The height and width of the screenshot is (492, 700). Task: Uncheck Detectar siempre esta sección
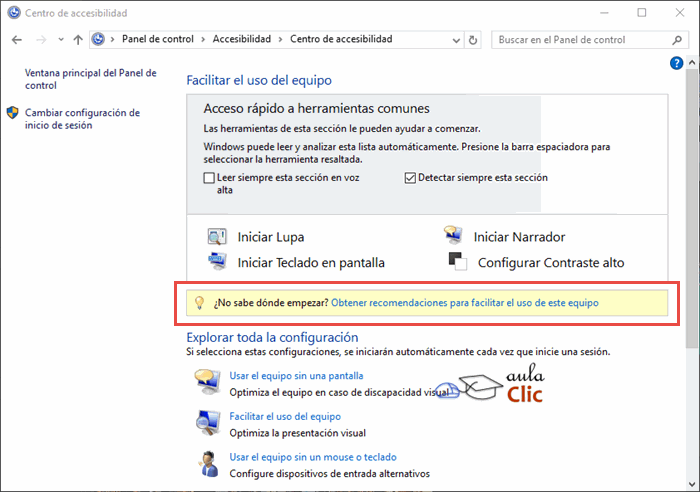(x=410, y=178)
